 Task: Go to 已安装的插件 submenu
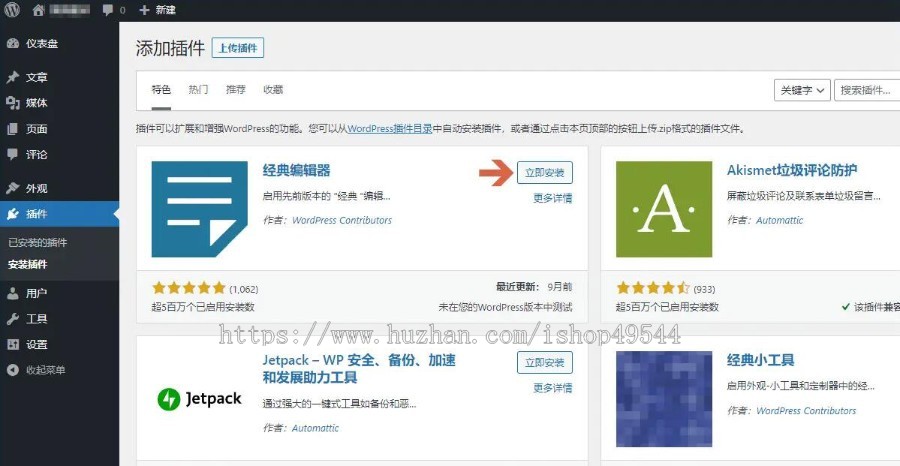coord(38,243)
